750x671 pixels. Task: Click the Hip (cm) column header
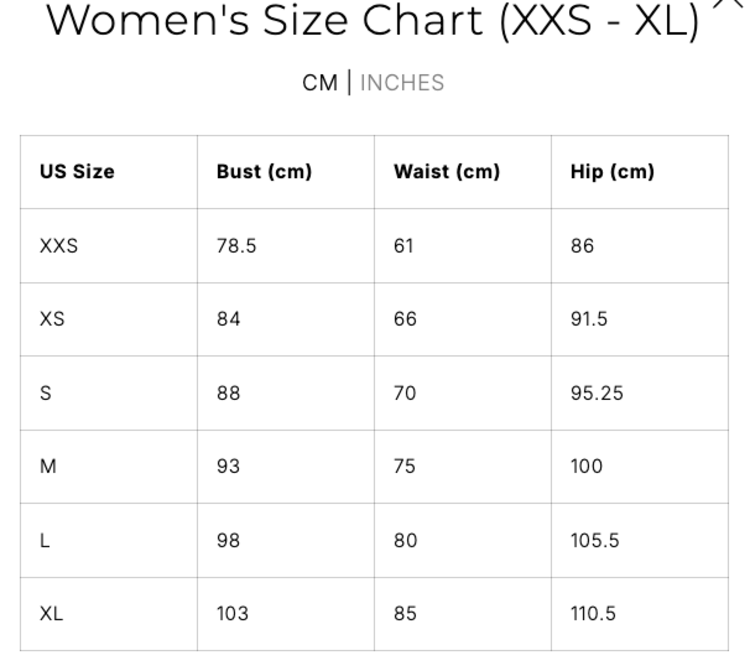[612, 171]
